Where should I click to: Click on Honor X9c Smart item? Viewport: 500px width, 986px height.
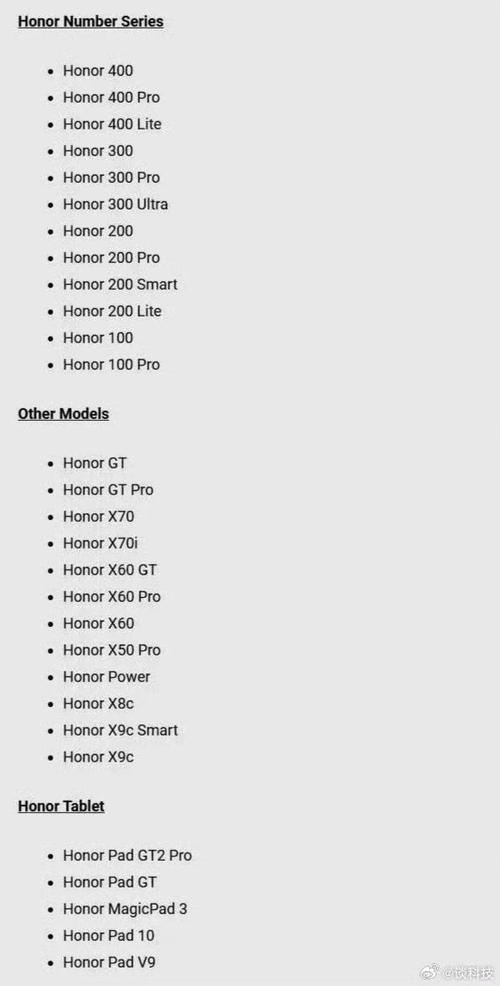click(x=120, y=730)
